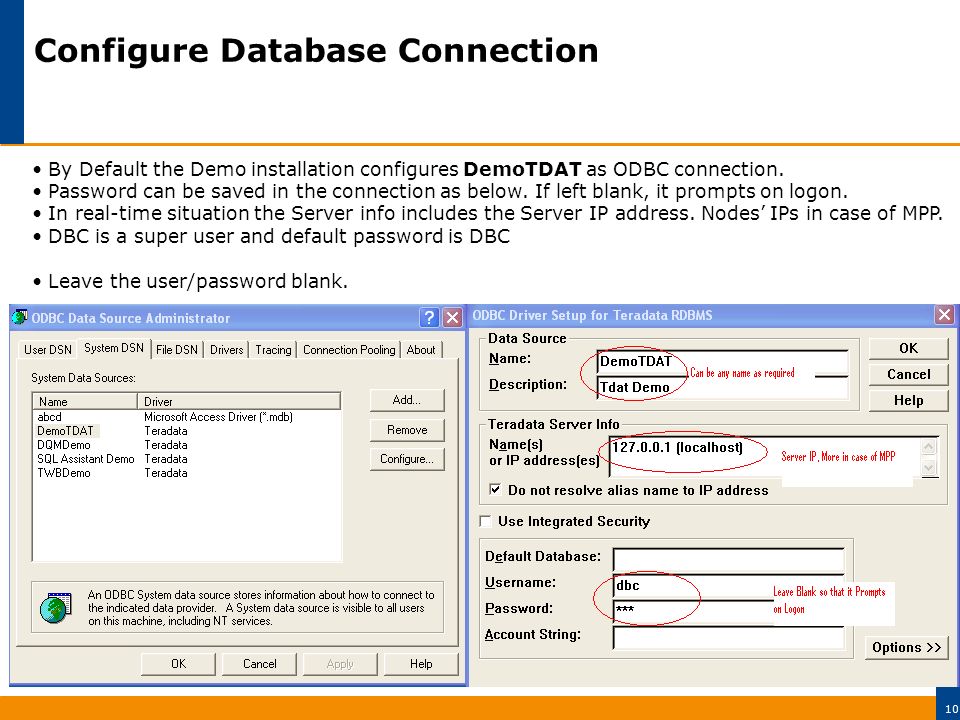
Task: Click the Driver column header
Action: (239, 402)
